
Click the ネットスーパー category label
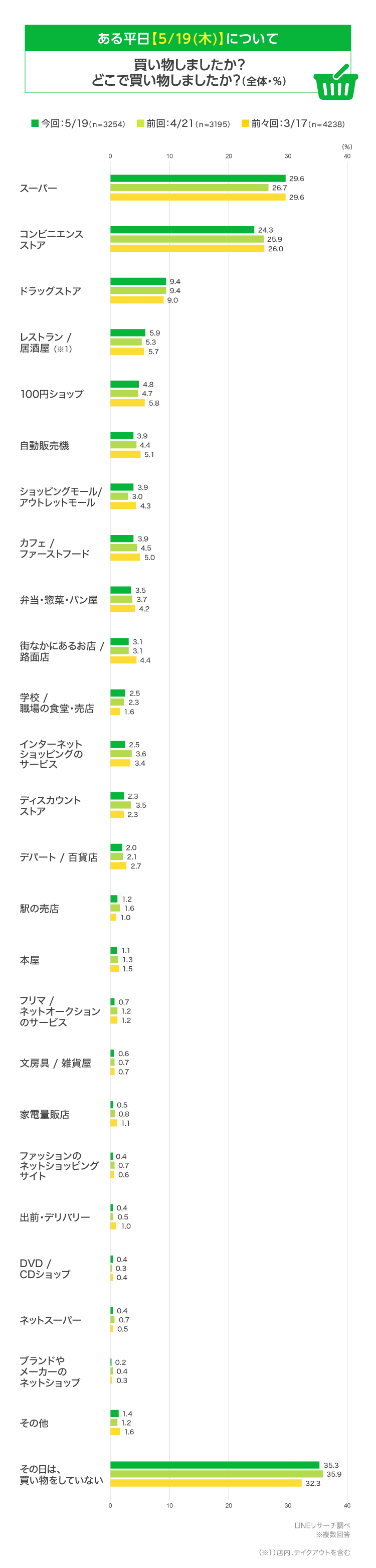coord(51,1320)
